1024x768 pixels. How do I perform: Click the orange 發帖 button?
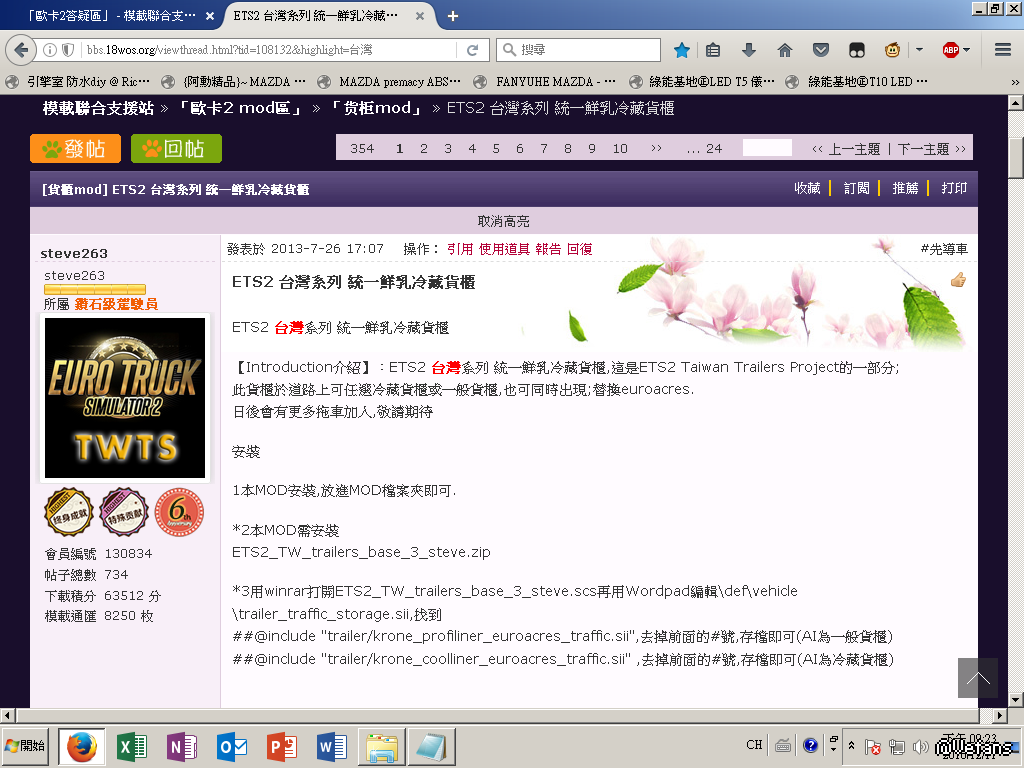pos(75,149)
